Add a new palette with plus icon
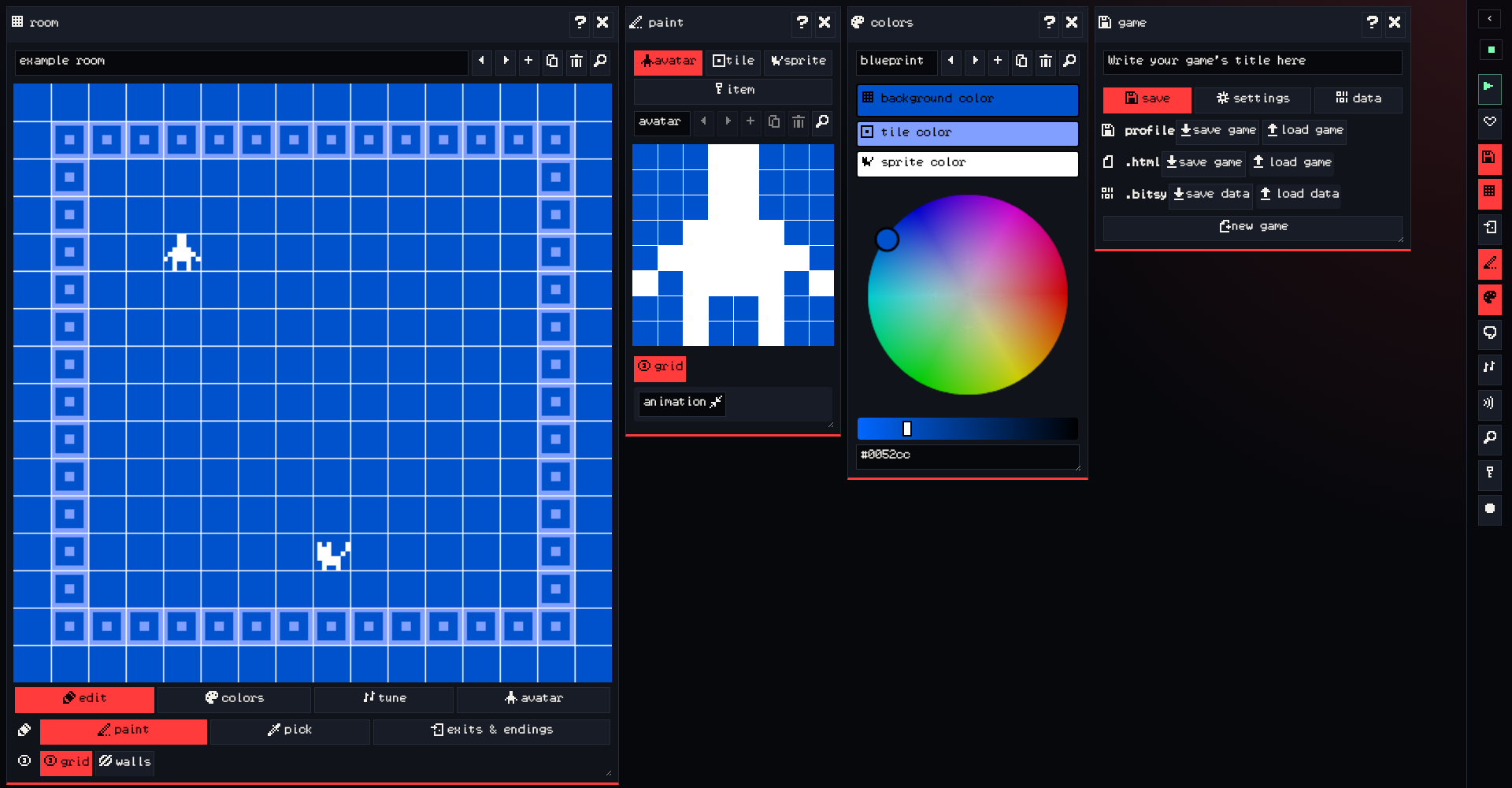The height and width of the screenshot is (788, 1512). [x=998, y=61]
